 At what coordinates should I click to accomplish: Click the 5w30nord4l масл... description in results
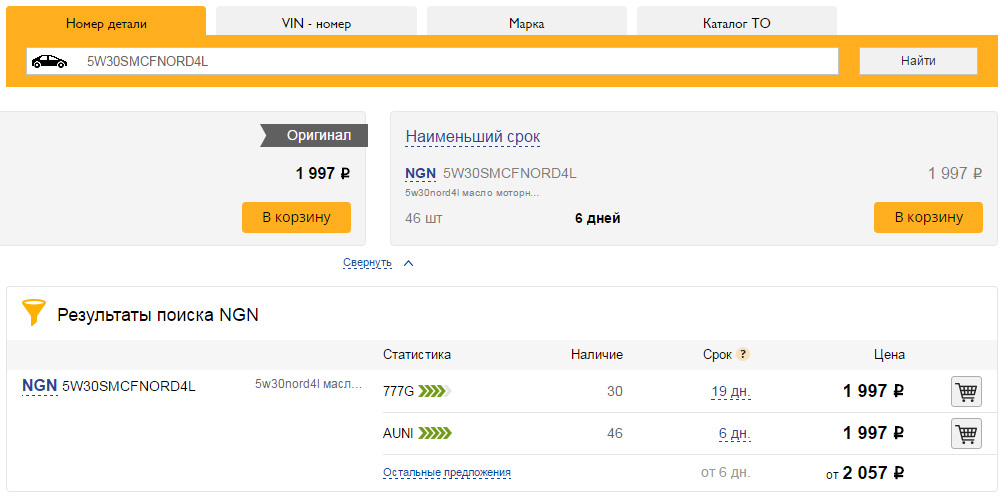pos(309,385)
